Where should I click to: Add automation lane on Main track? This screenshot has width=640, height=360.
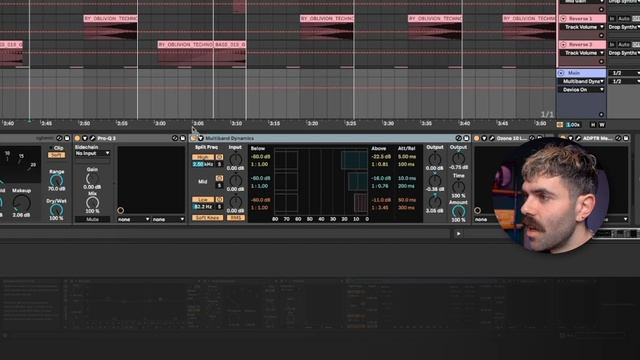(601, 115)
